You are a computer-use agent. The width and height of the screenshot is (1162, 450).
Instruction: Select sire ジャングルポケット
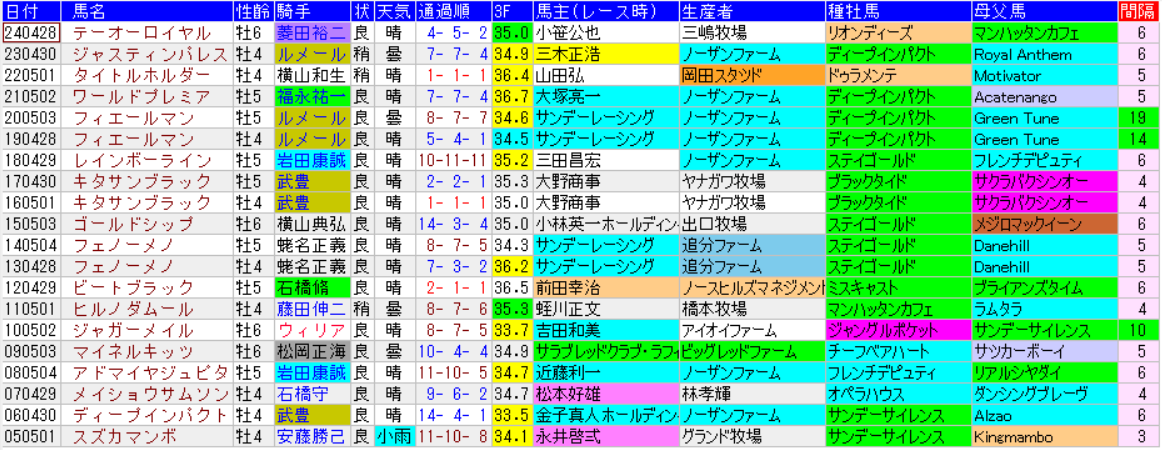898,331
